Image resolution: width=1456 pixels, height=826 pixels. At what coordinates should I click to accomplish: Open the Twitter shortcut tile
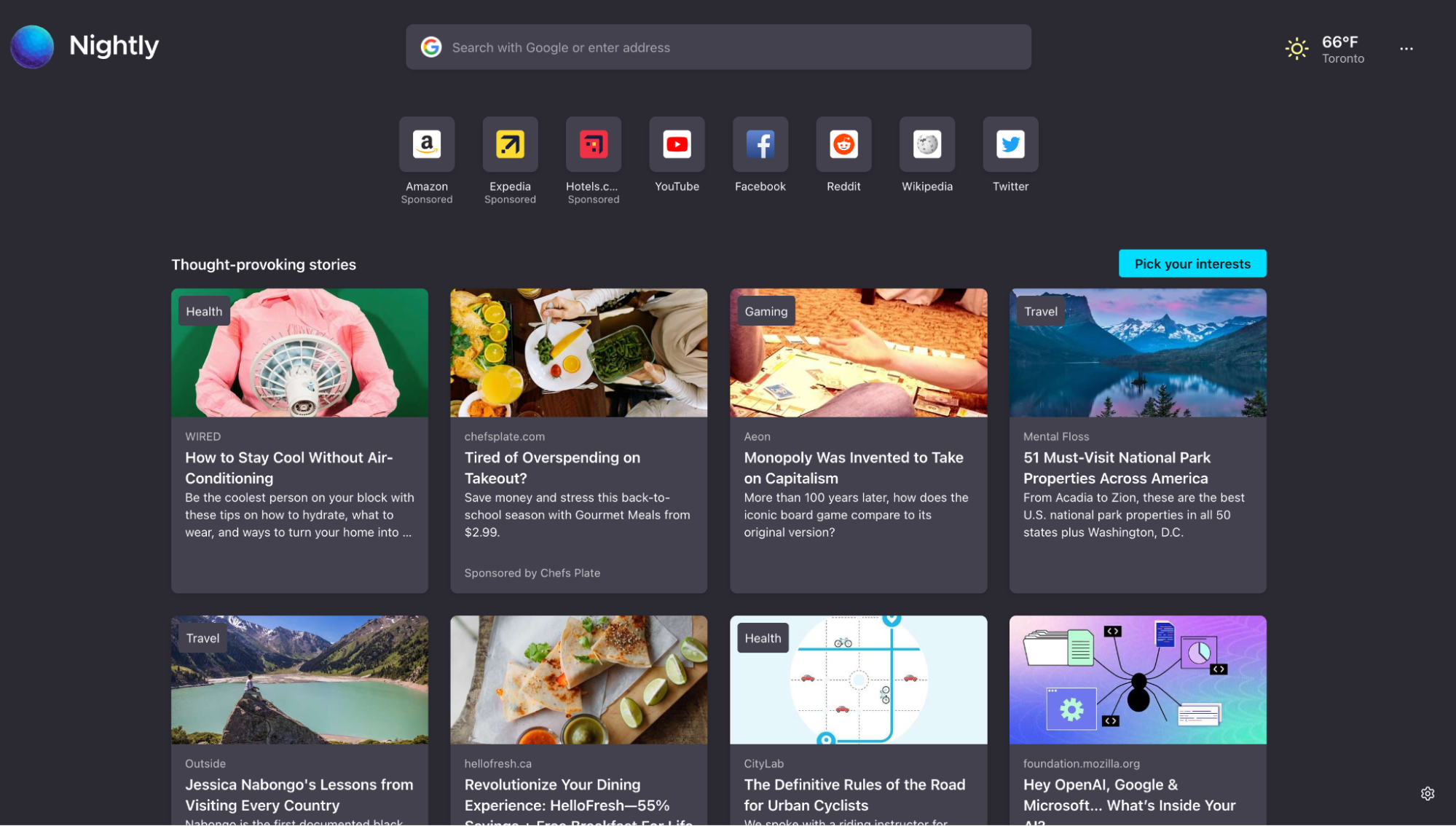pos(1010,144)
